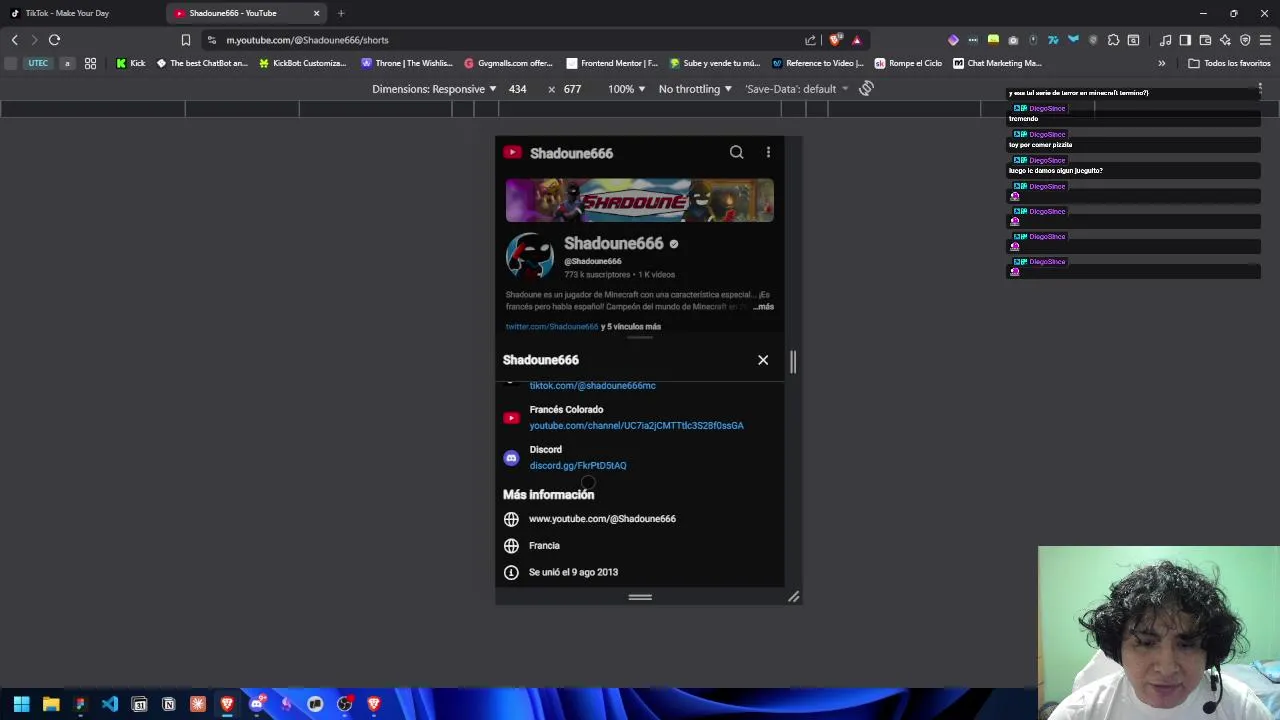Viewport: 1280px width, 720px height.
Task: Open the Brave Wallet icon
Action: pyautogui.click(x=1205, y=40)
